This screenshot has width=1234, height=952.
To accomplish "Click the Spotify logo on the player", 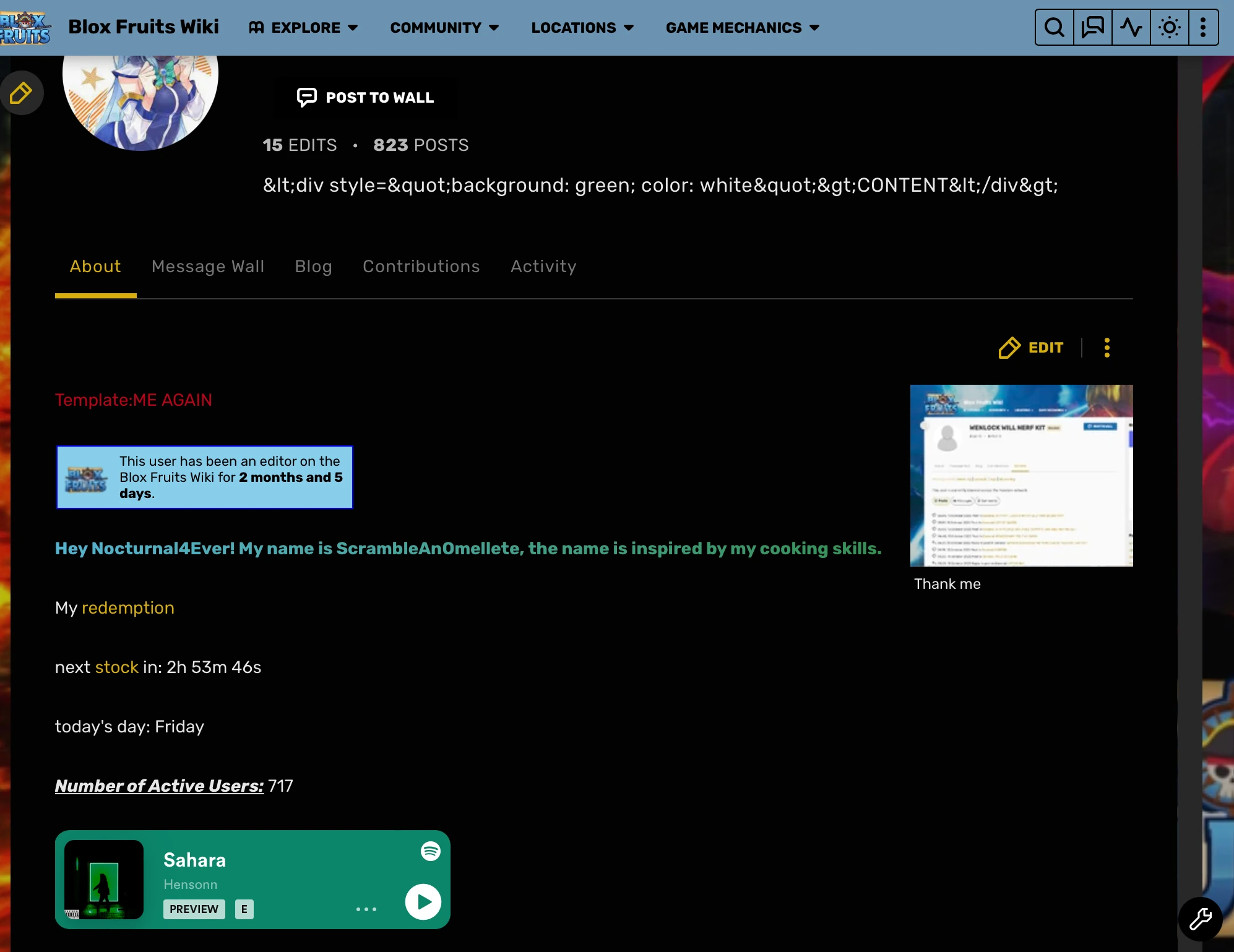I will (430, 851).
